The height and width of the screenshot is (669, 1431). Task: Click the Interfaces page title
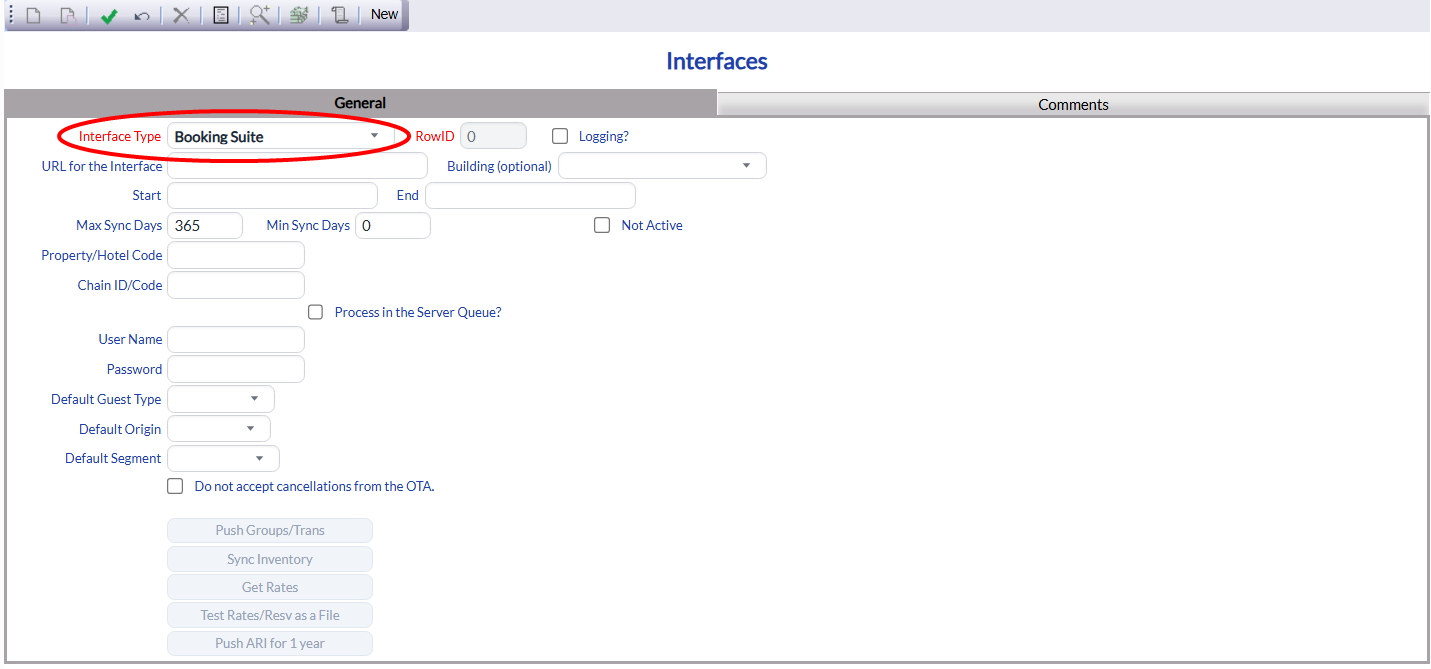click(717, 61)
